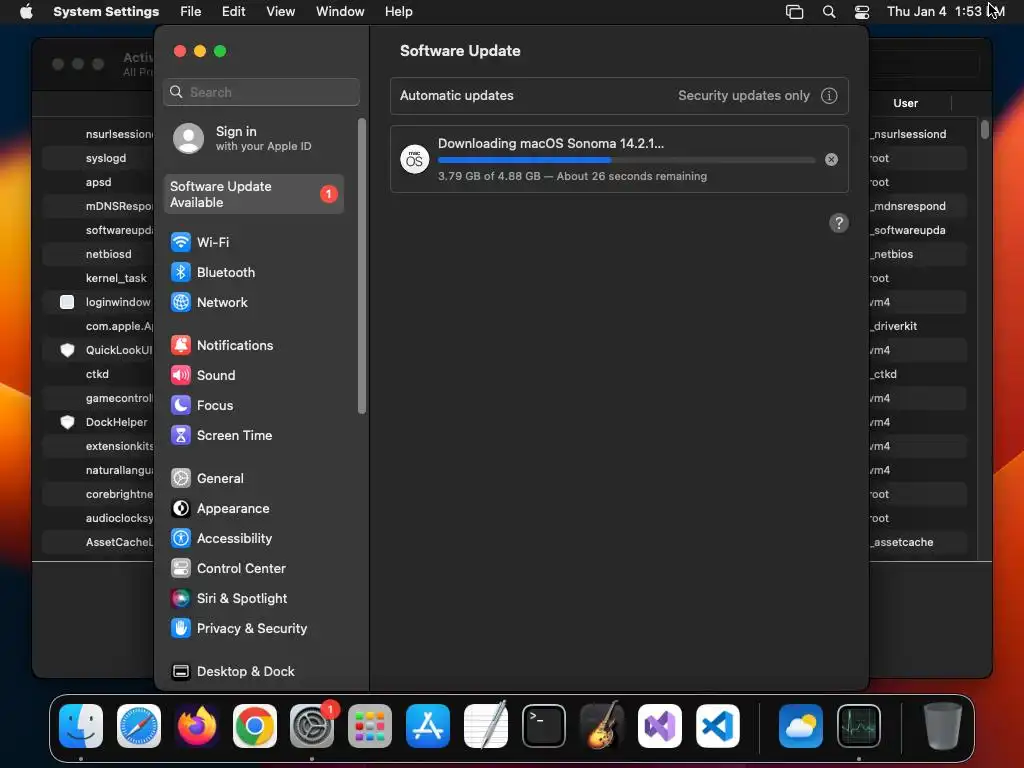Open Terminal from the Dock
This screenshot has width=1024, height=768.
click(544, 726)
